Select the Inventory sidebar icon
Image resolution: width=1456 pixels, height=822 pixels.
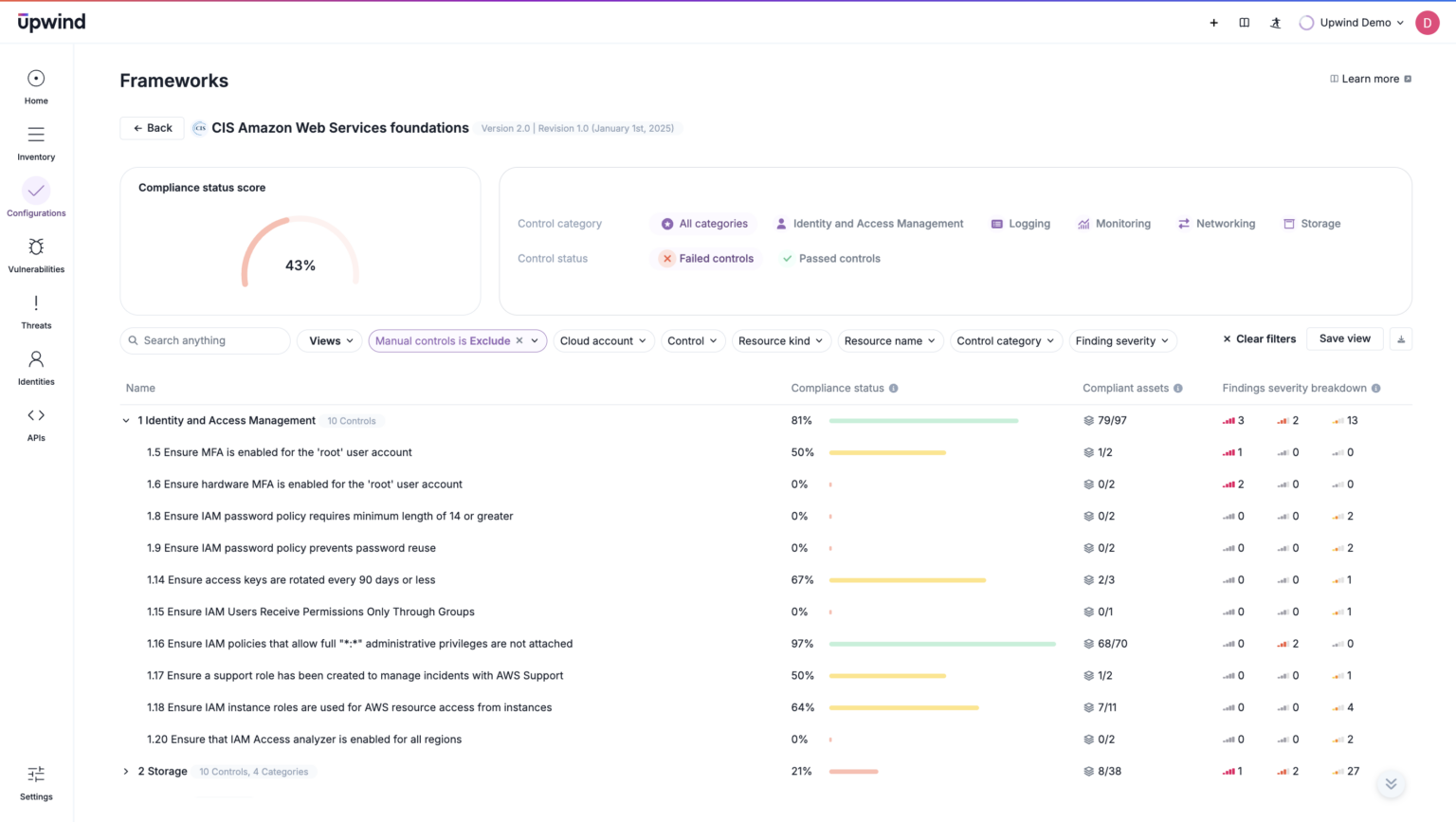point(35,142)
